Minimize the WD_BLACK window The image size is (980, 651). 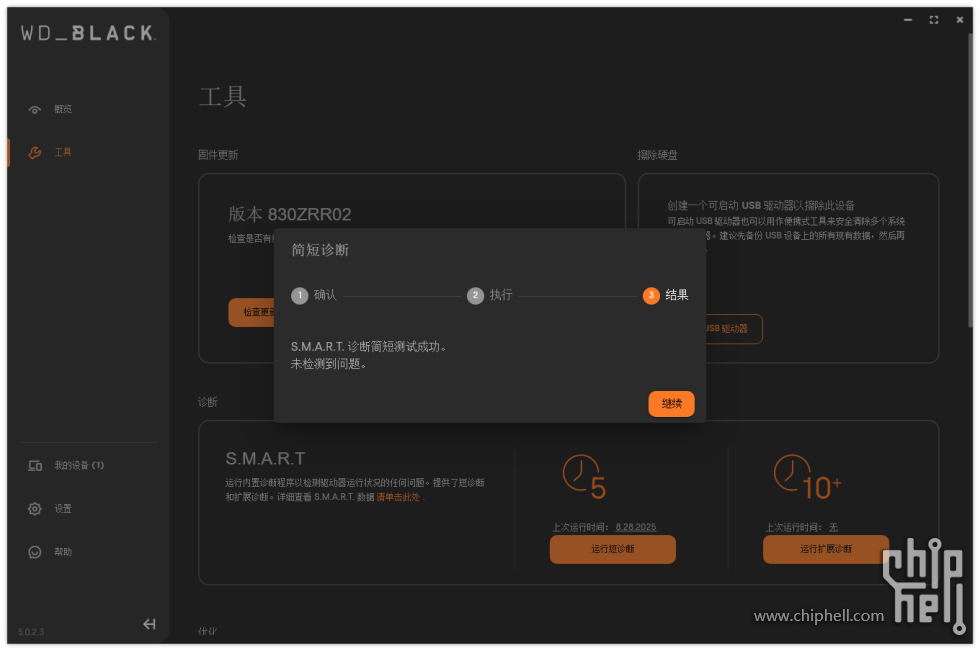(x=908, y=20)
